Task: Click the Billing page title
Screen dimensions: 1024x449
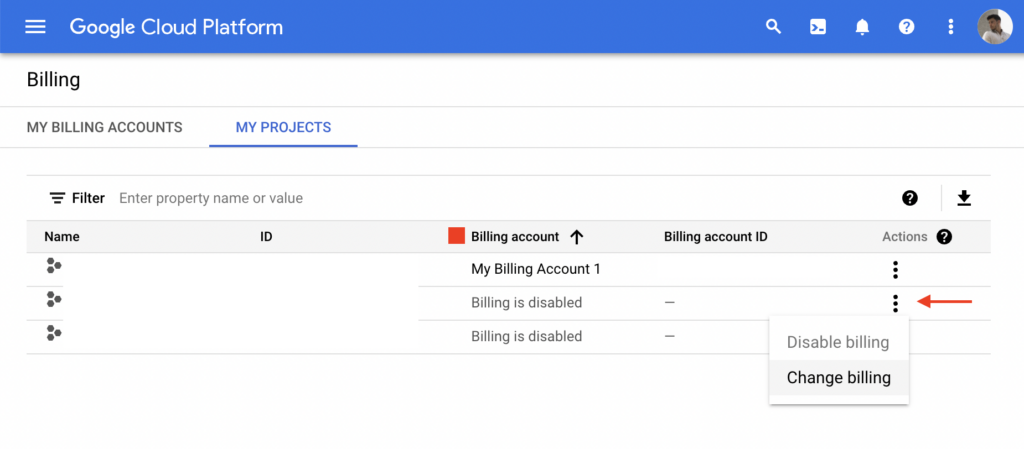Action: click(x=54, y=80)
